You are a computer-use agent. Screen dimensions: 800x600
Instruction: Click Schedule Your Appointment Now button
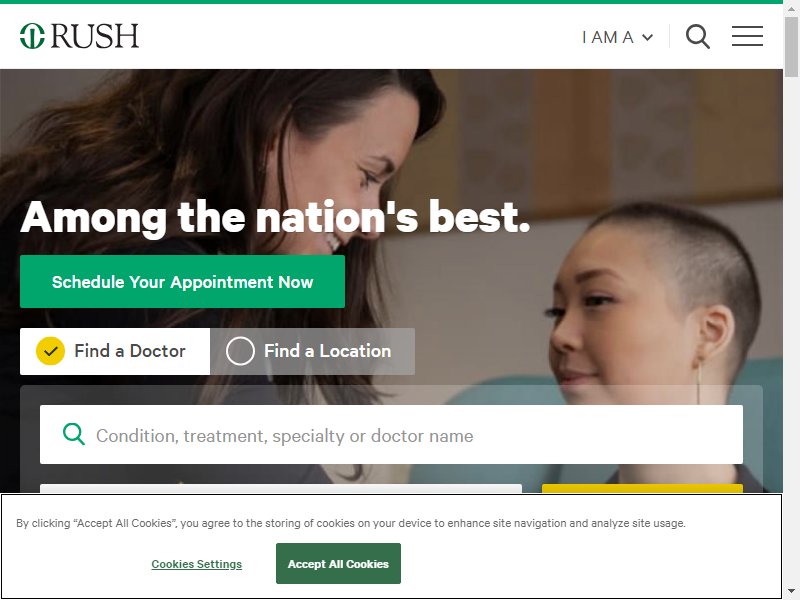click(182, 282)
